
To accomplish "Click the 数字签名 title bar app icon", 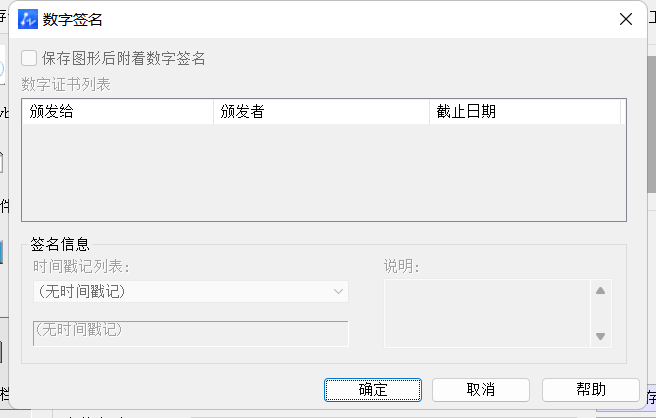I will click(x=28, y=19).
